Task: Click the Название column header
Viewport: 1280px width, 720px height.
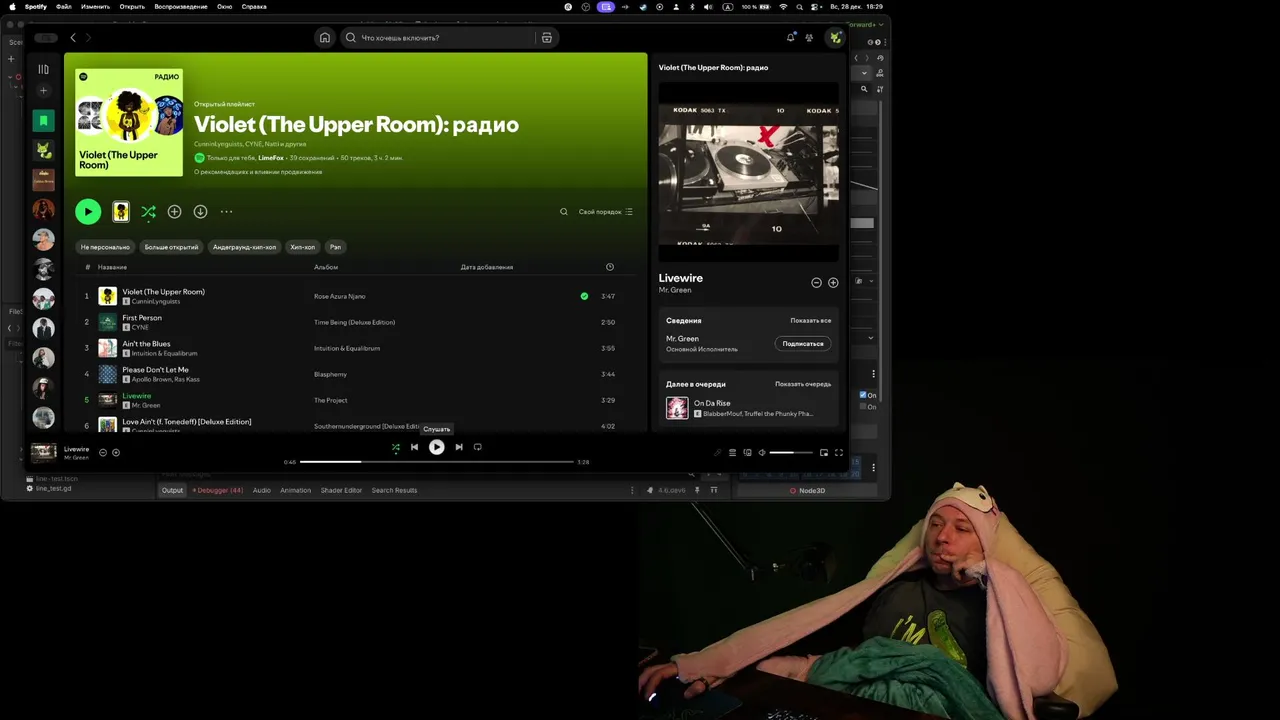Action: (112, 267)
